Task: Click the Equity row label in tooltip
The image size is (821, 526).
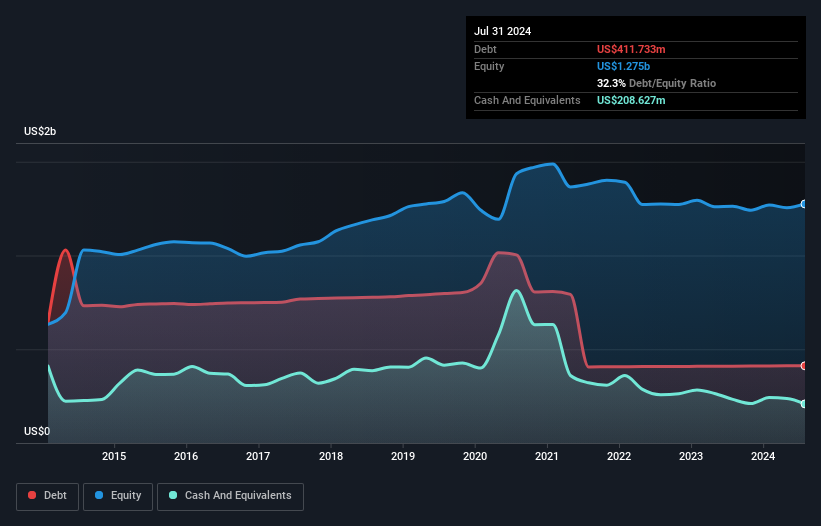Action: [489, 66]
